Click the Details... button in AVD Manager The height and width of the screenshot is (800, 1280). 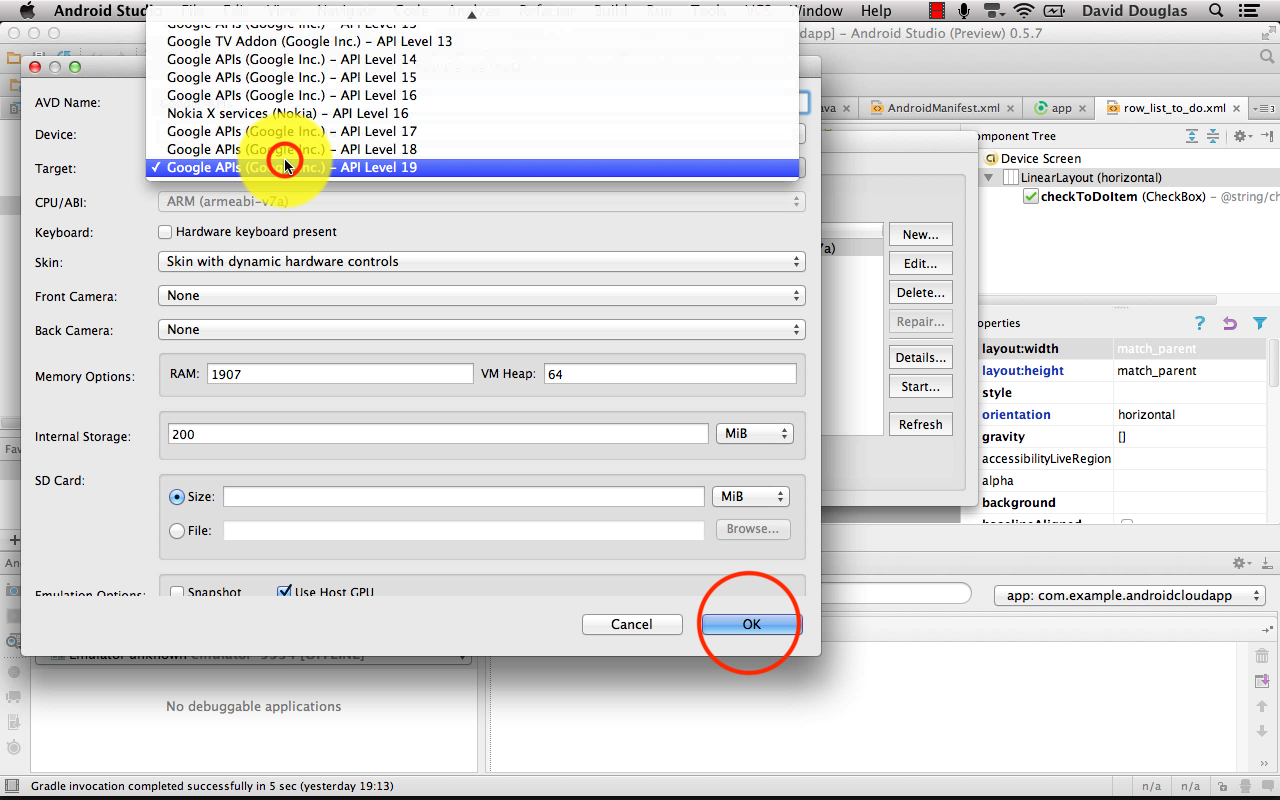(x=920, y=358)
